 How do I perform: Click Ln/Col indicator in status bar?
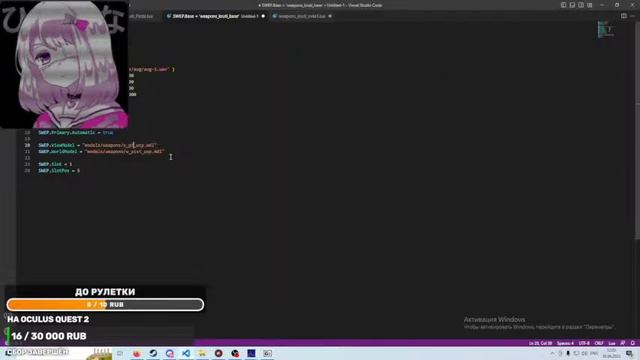click(x=540, y=343)
